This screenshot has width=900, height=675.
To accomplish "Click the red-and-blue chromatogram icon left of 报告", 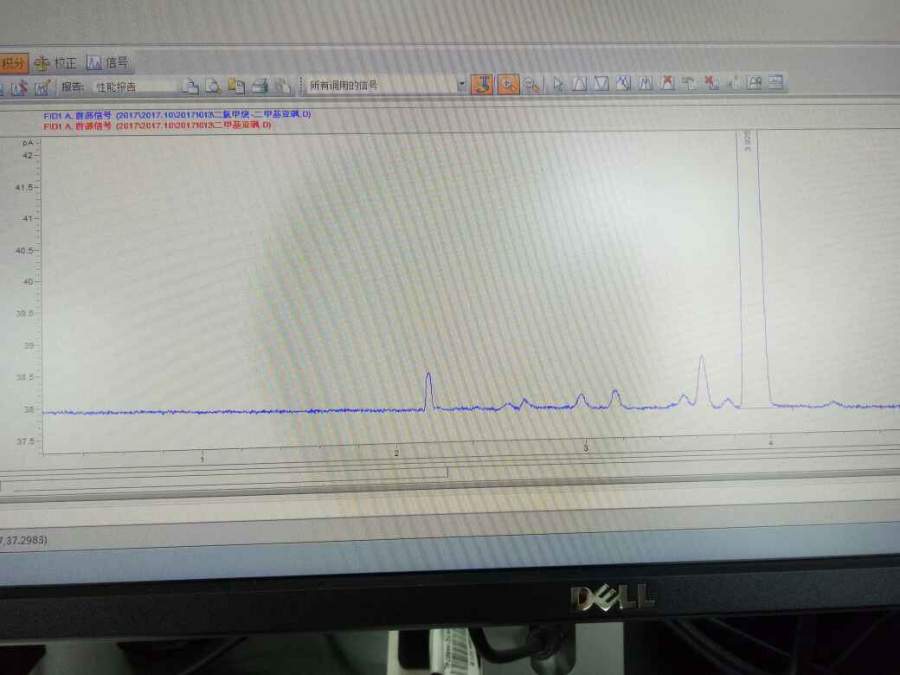I will (20, 88).
